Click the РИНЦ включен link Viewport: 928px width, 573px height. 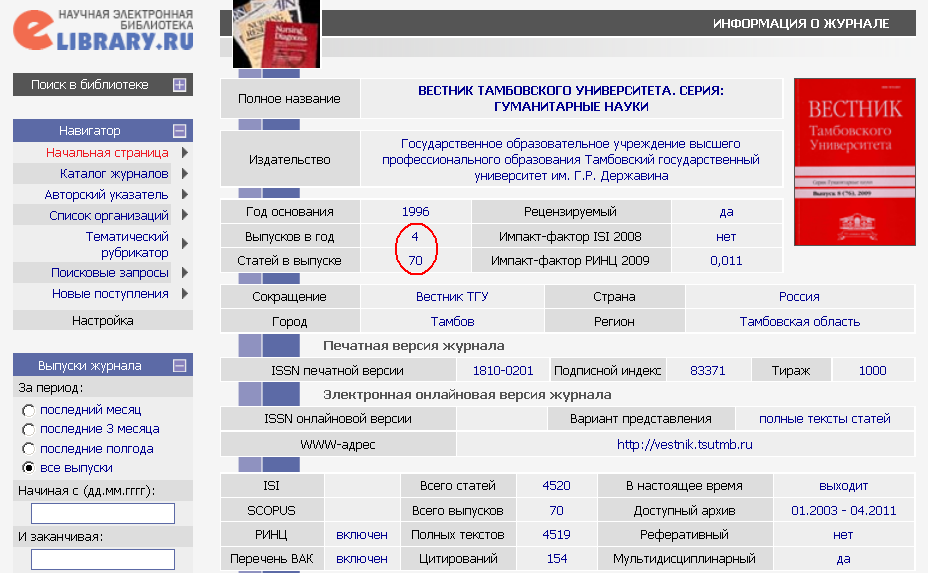click(362, 535)
